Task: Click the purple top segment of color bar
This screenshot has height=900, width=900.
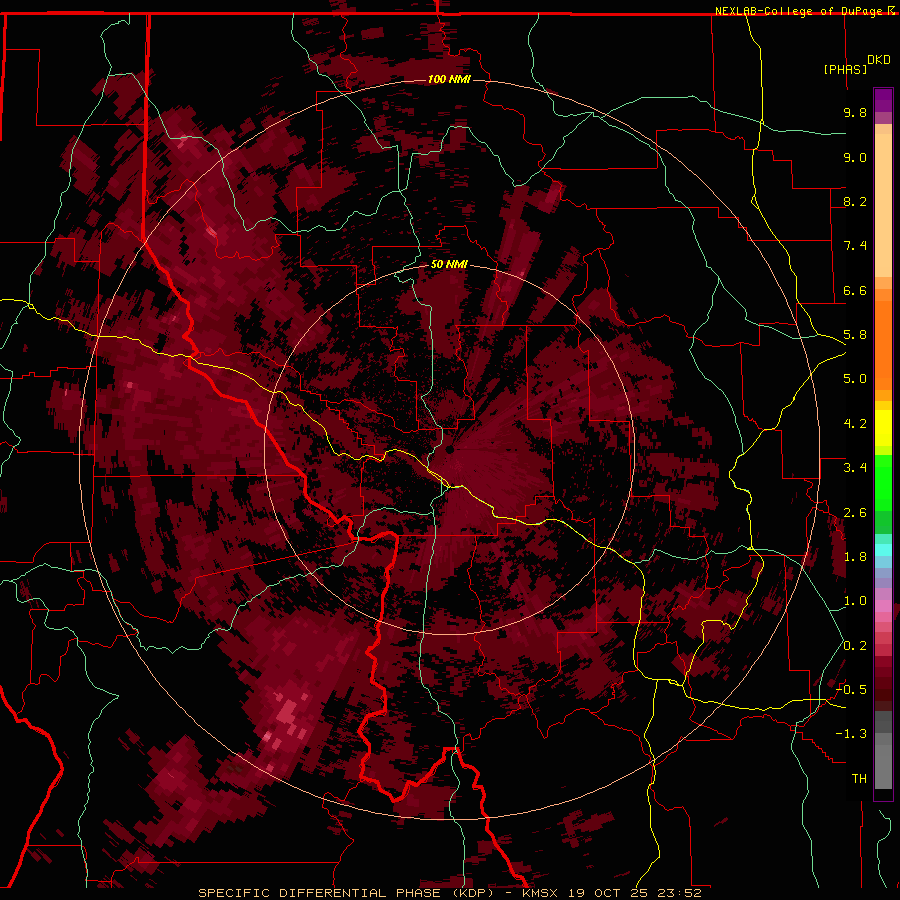Action: point(883,100)
